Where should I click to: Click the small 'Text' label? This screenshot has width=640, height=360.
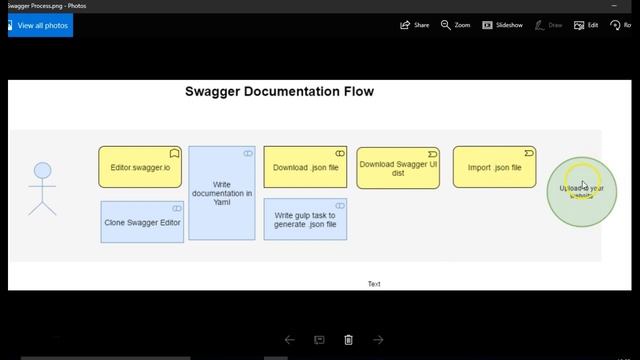(x=374, y=284)
